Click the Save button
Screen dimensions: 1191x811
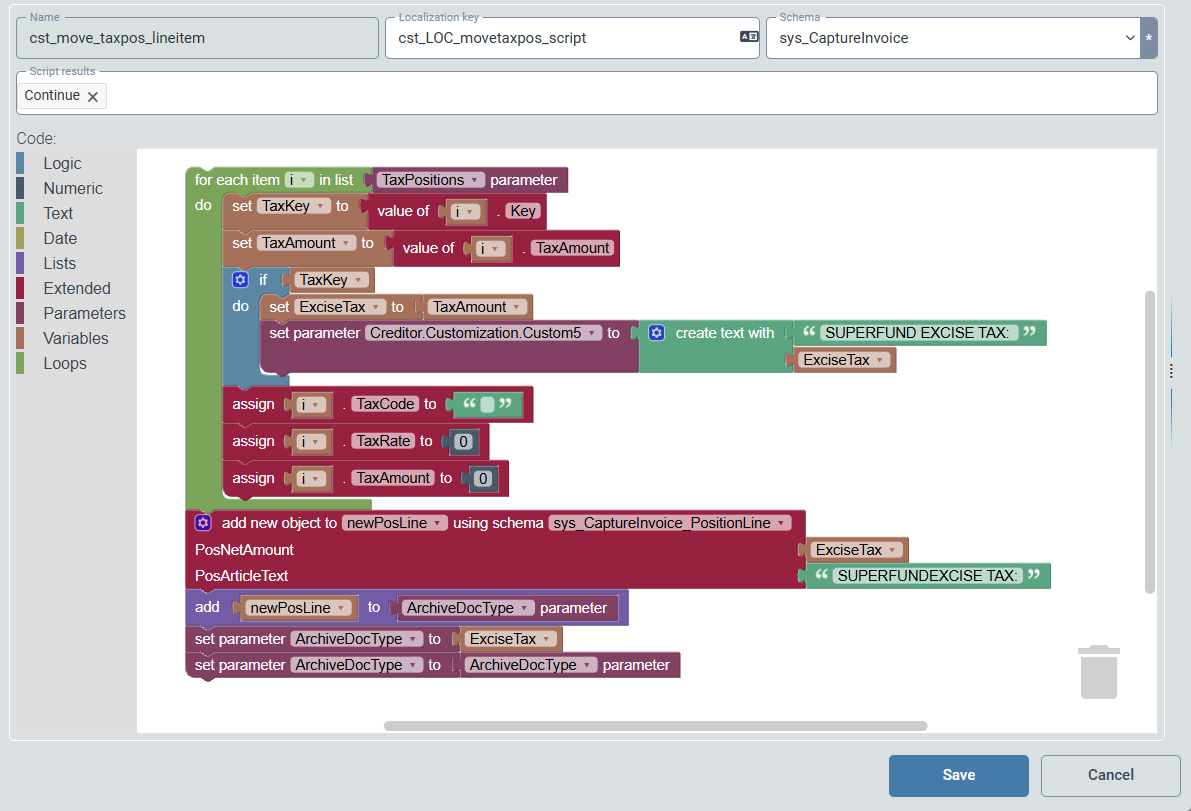coord(958,775)
